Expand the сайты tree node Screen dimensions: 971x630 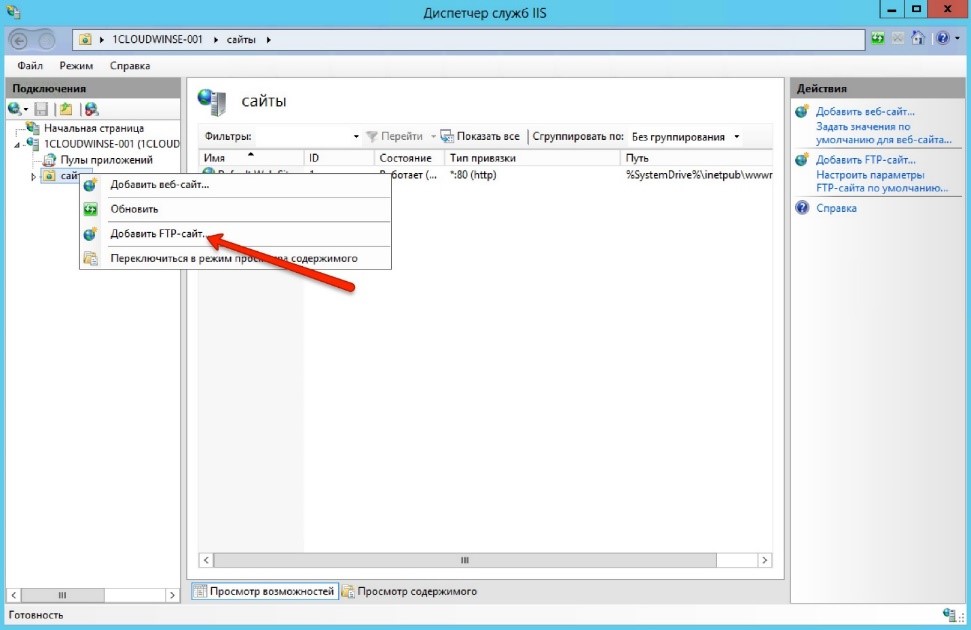(33, 177)
